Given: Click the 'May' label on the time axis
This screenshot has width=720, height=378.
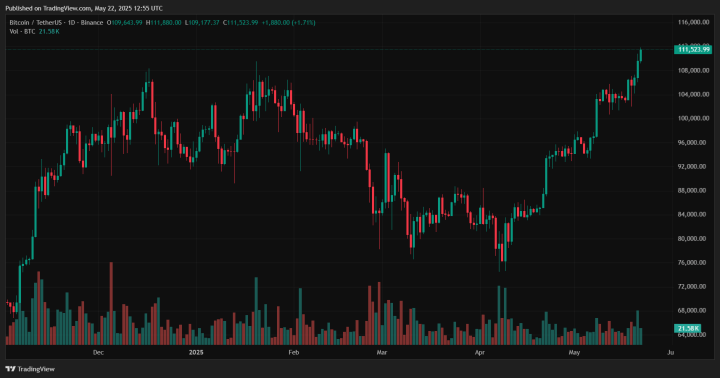Looking at the screenshot, I should click(x=574, y=352).
